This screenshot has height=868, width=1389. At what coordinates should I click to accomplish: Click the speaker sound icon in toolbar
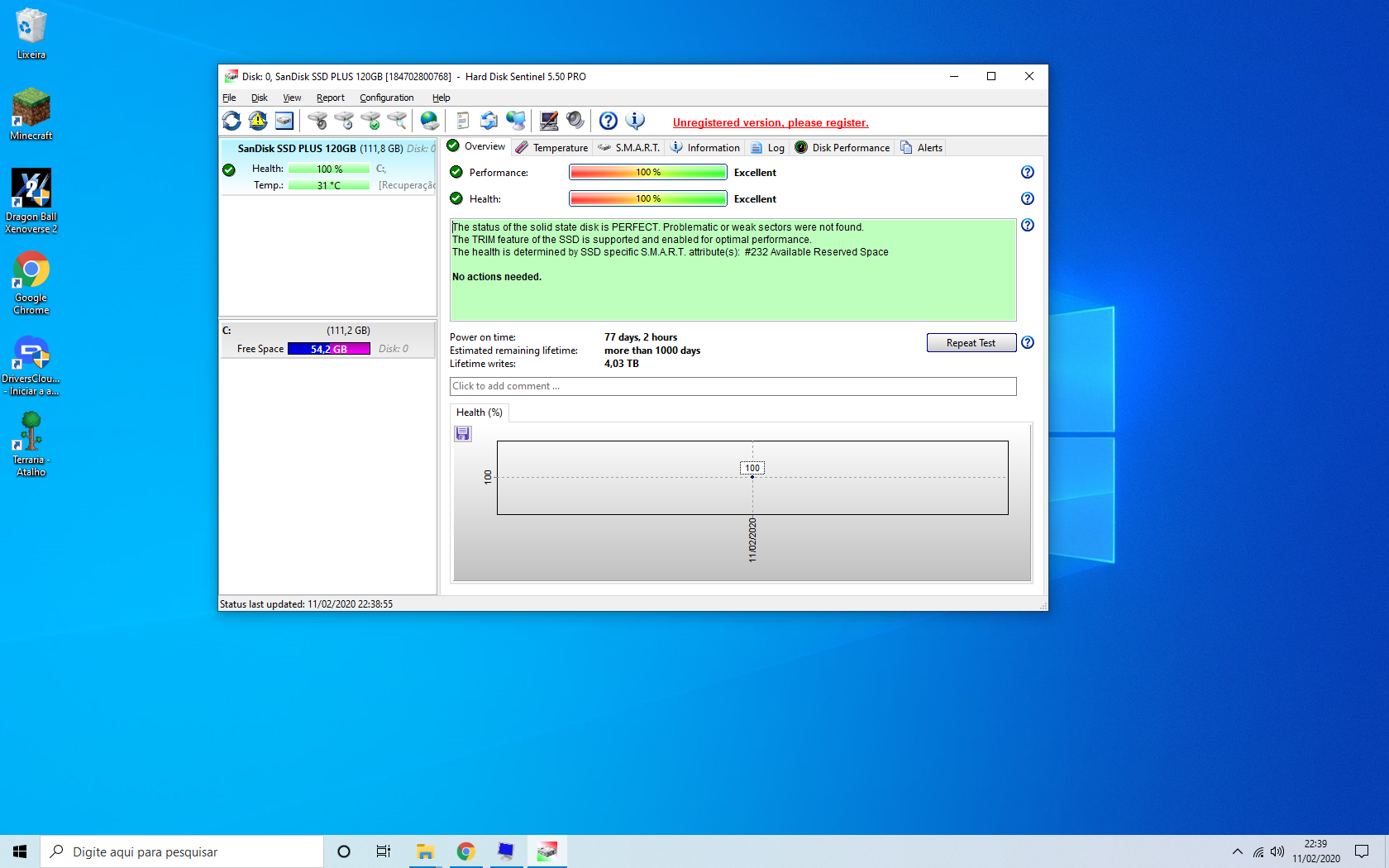575,121
